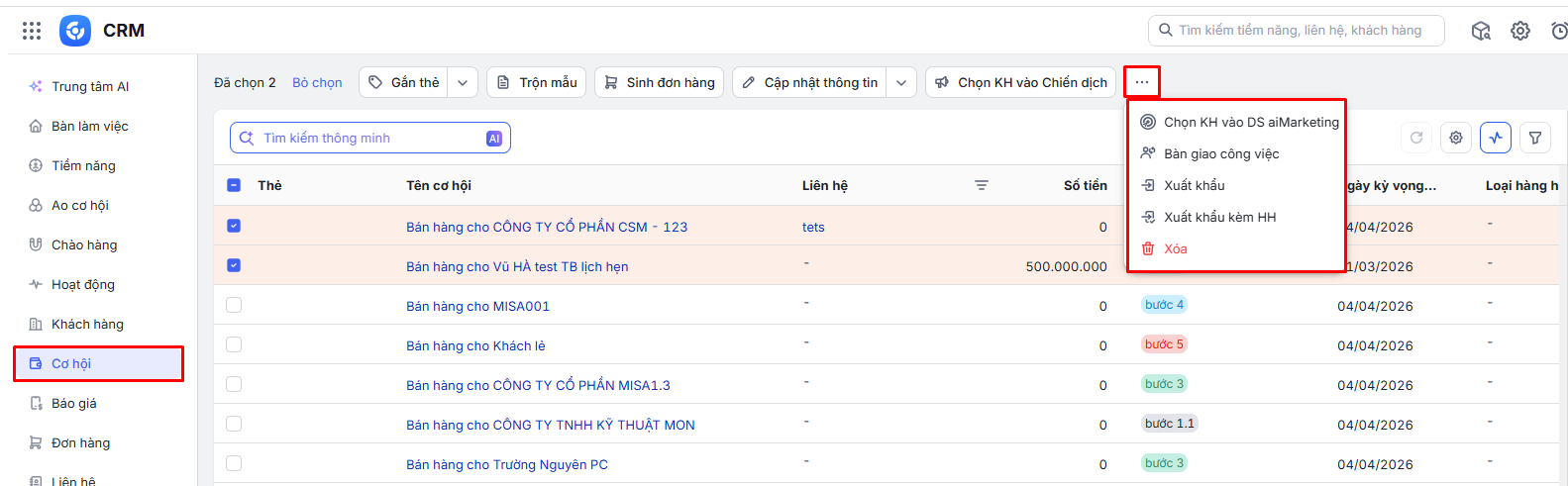Open Bán hàng cho MISA001 opportunity

point(477,306)
